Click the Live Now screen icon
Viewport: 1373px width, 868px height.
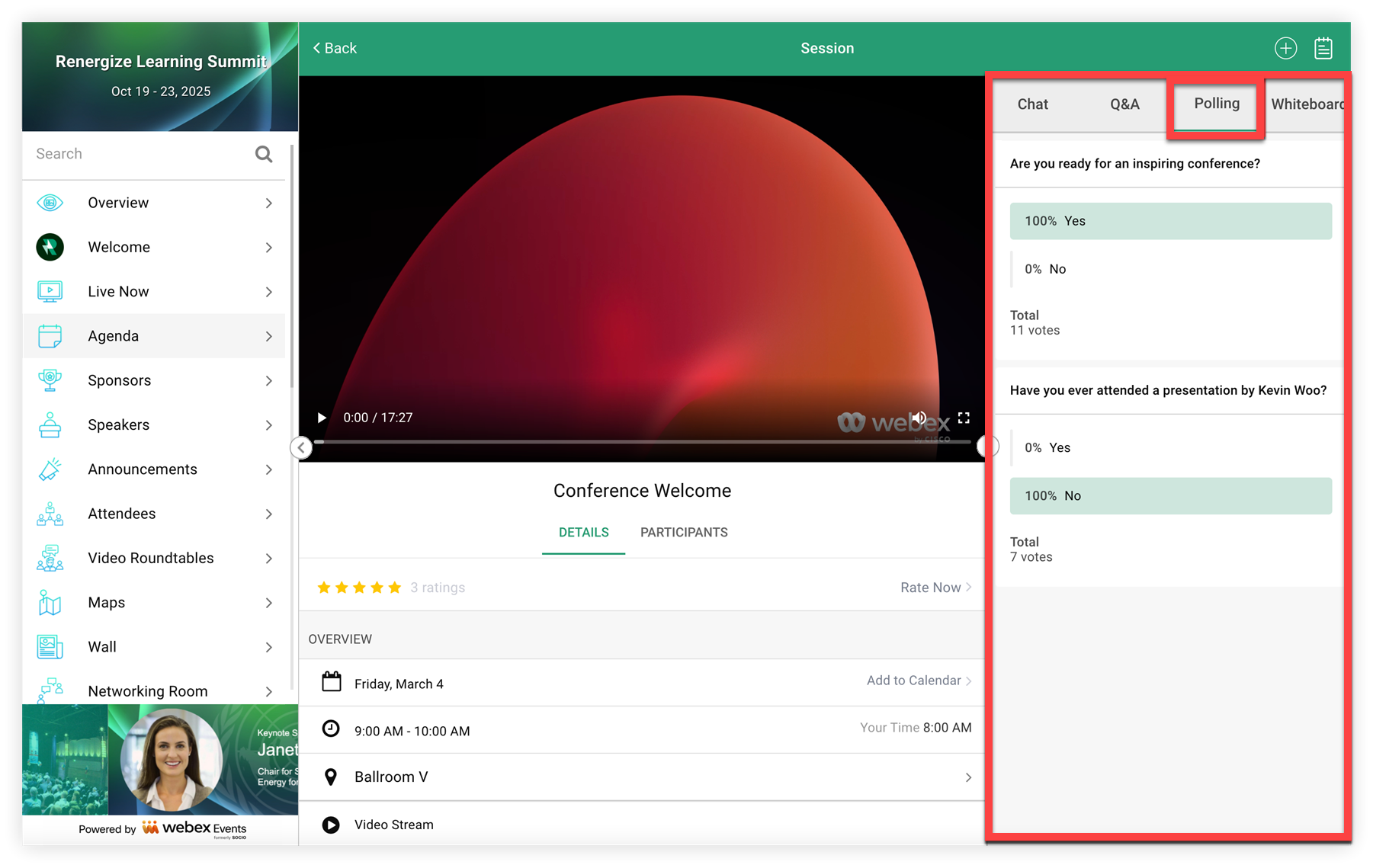[x=50, y=291]
